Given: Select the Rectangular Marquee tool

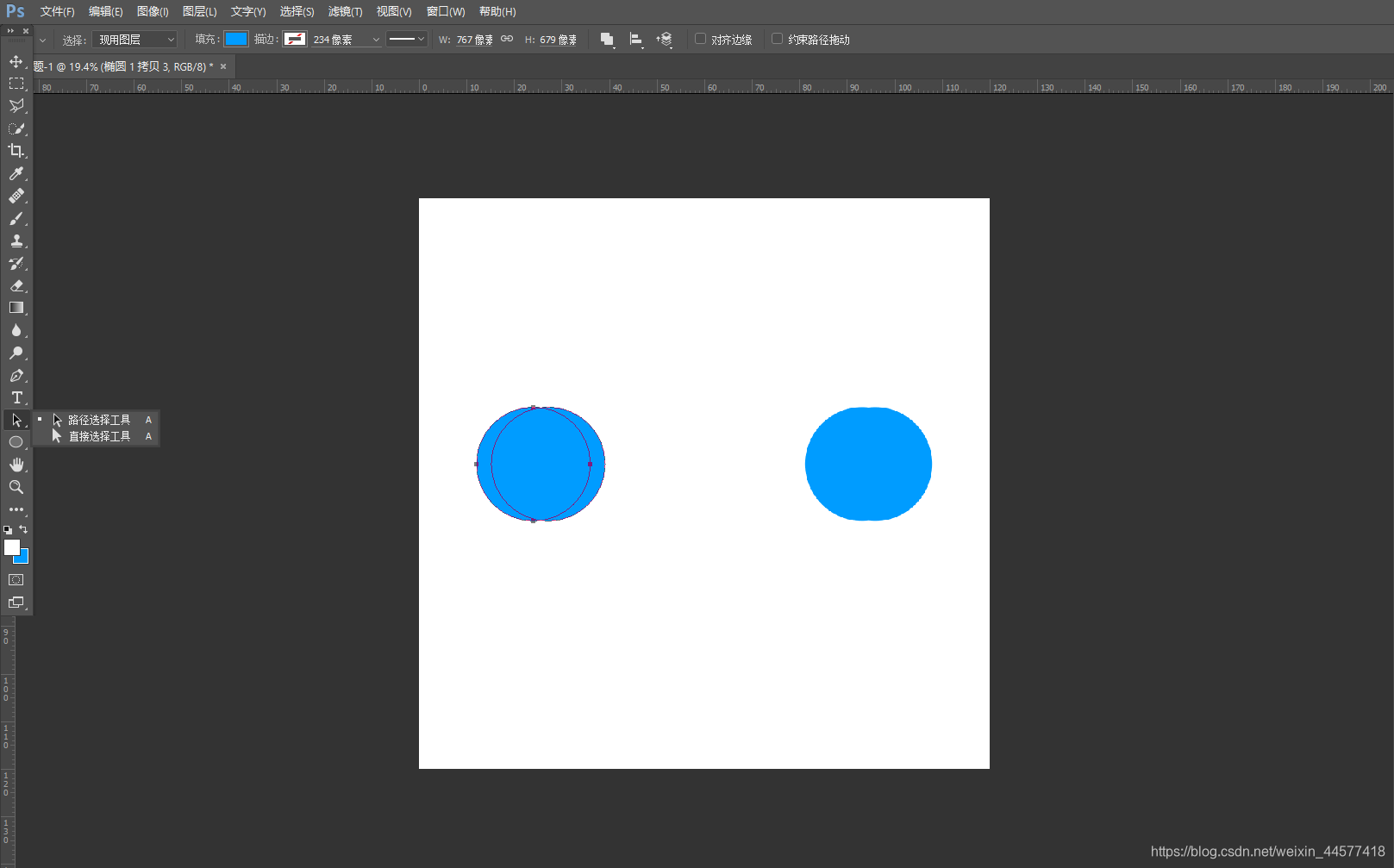Looking at the screenshot, I should pyautogui.click(x=16, y=84).
